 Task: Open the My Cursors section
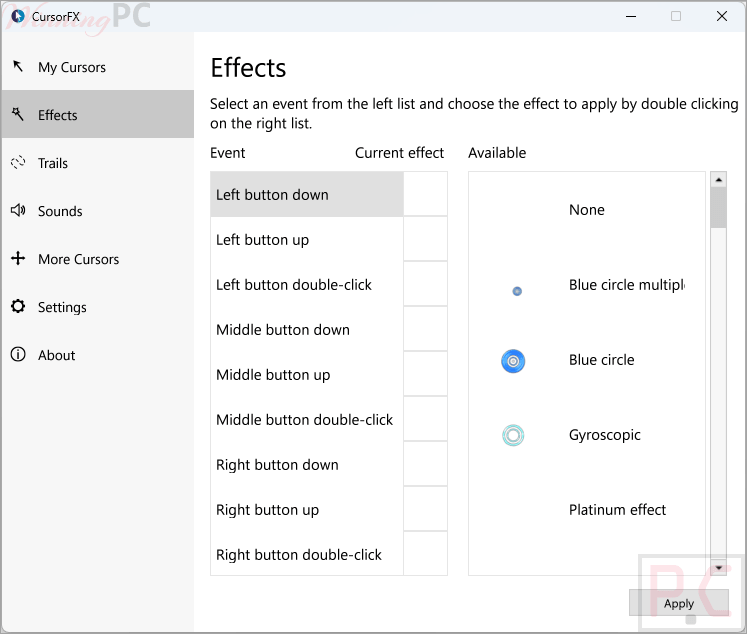(98, 67)
